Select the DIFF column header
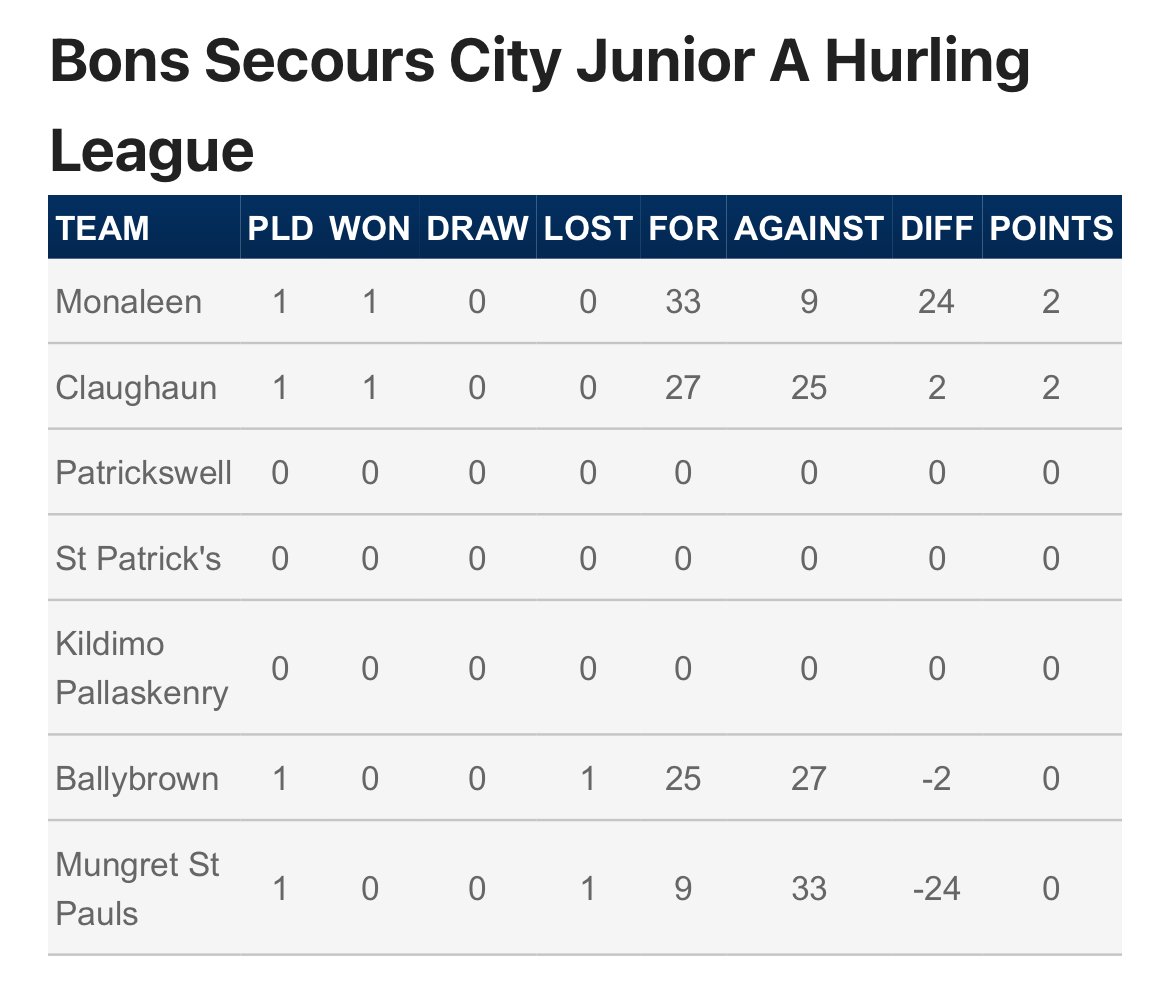 pos(936,228)
